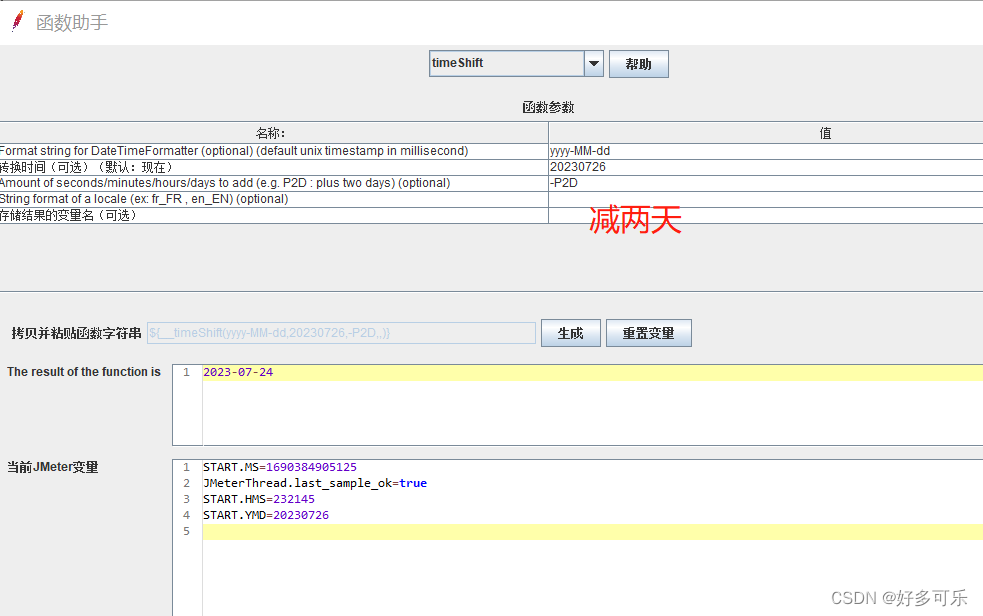Click empty line 5 in variables area
The height and width of the screenshot is (616, 983).
(592, 531)
